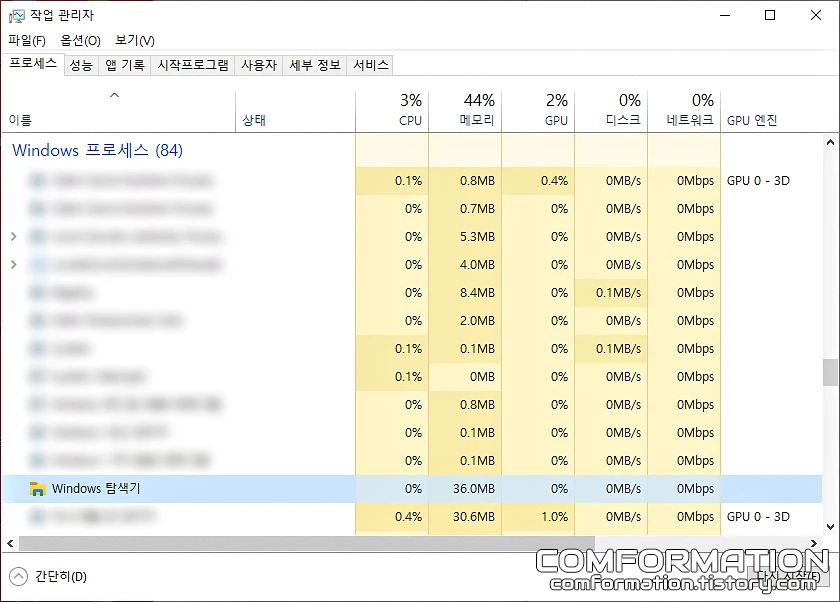Open the 옵션(O) menu

coord(80,40)
